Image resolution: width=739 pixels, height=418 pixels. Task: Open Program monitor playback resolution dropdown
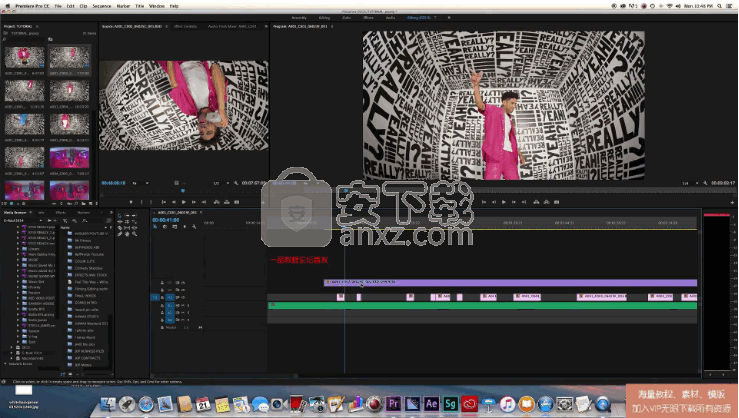(690, 183)
